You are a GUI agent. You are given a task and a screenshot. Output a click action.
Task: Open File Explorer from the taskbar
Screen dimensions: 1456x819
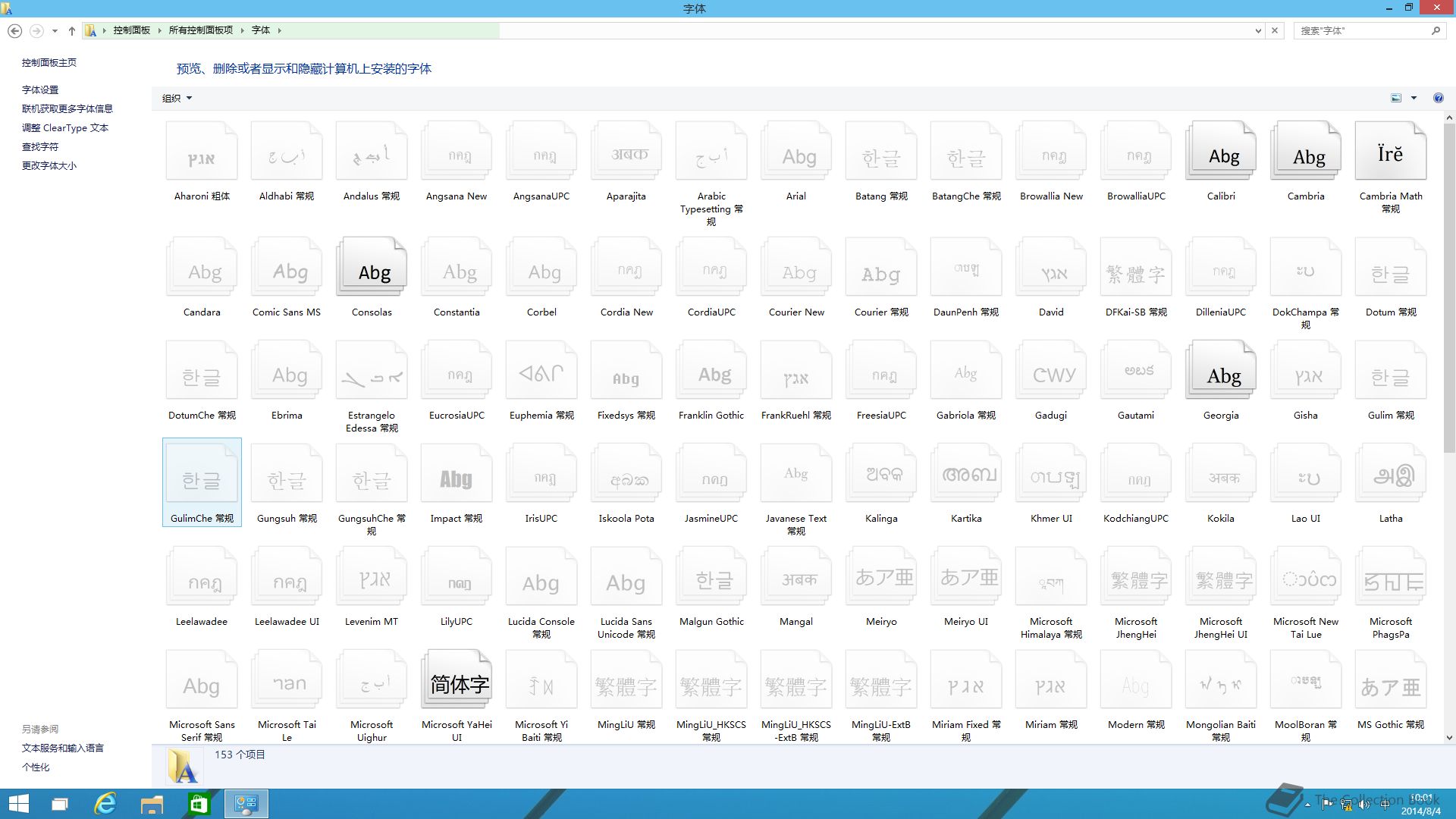(x=152, y=804)
